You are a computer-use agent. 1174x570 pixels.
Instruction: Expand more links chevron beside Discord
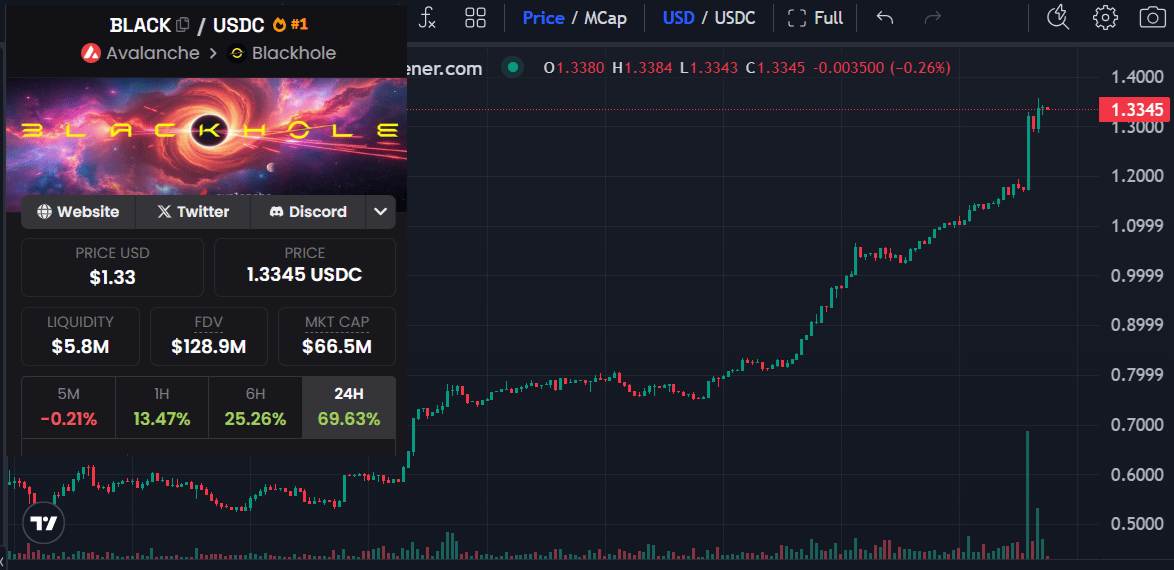point(380,212)
